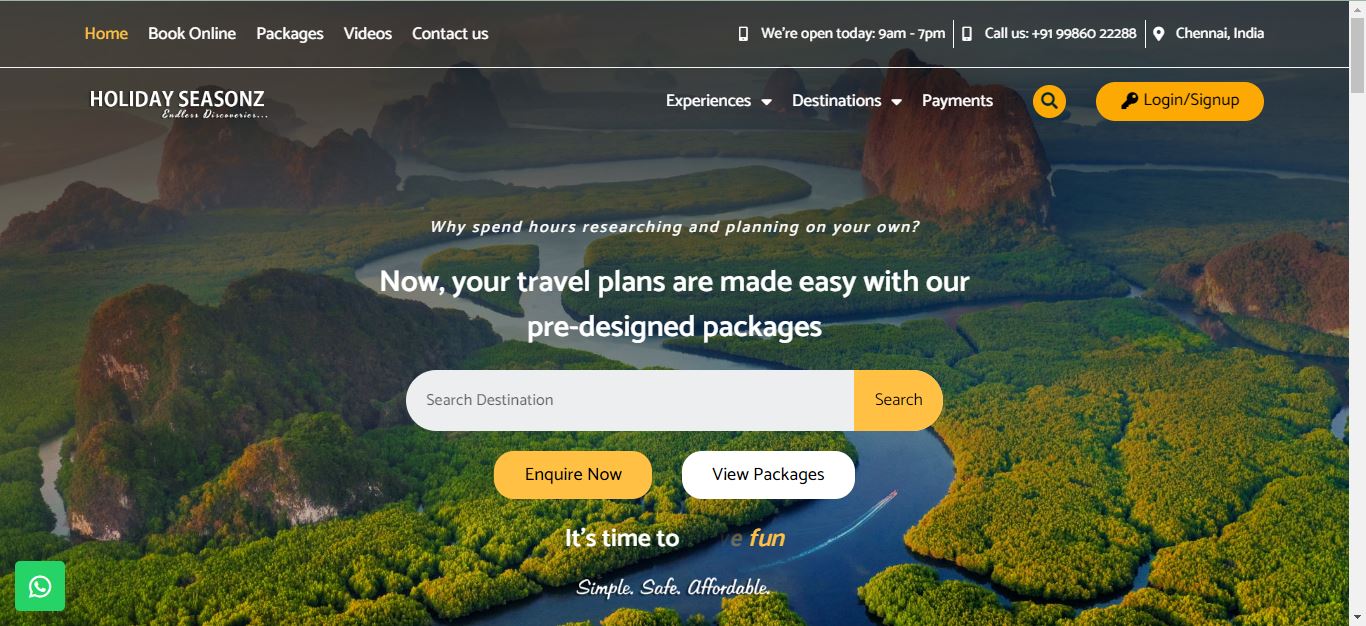Click the yellow magnifier search icon
1366x626 pixels.
[1049, 101]
